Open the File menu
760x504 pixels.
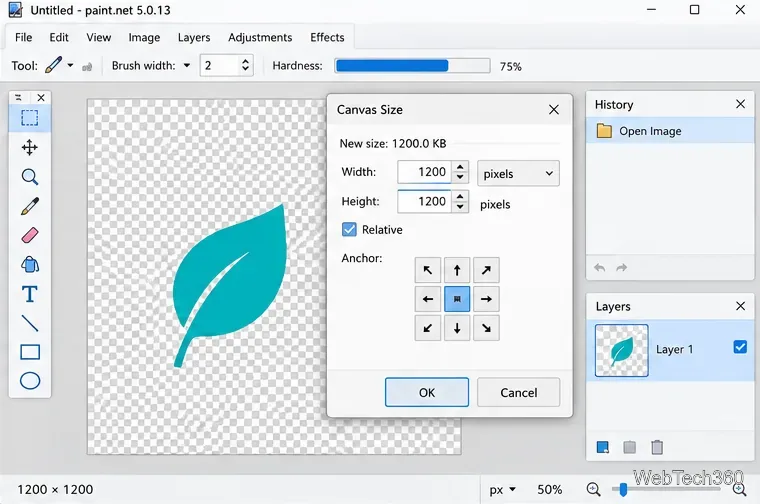[x=23, y=37]
